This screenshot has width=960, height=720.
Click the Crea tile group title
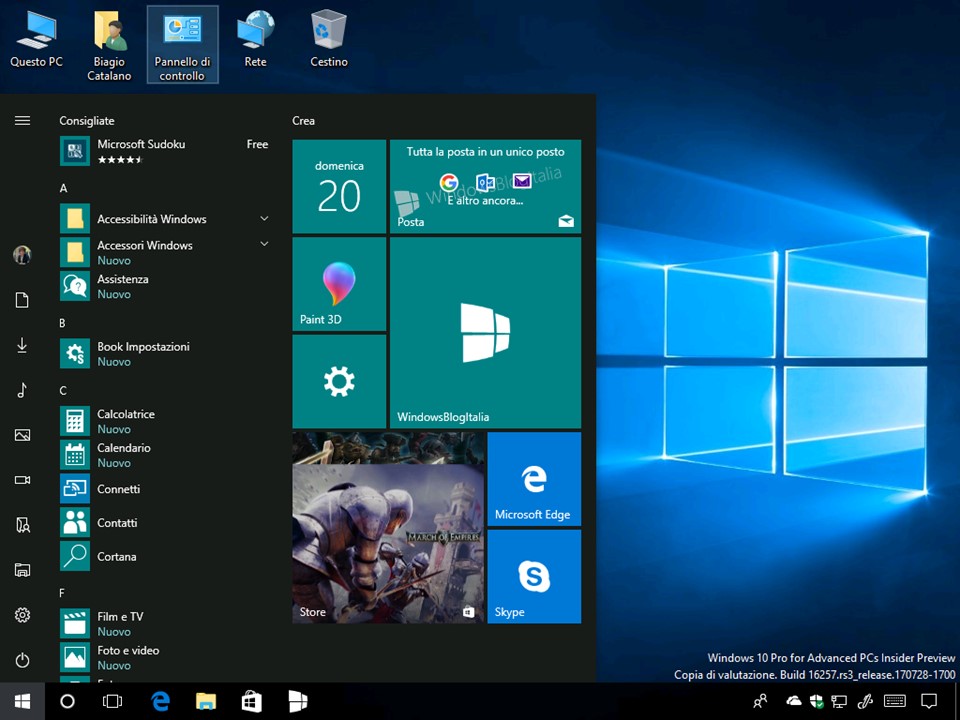coord(303,121)
